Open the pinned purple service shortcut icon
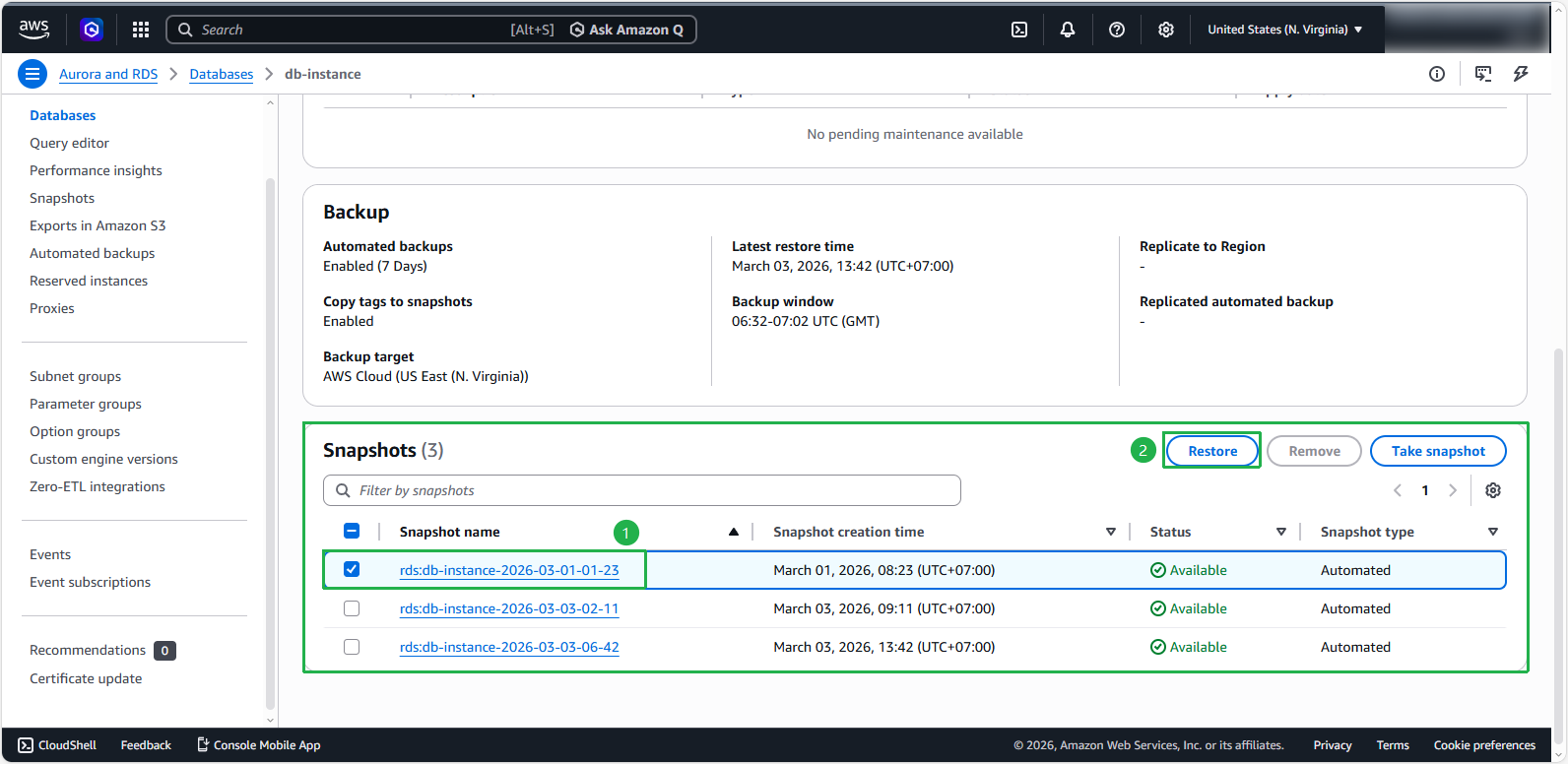 tap(92, 30)
